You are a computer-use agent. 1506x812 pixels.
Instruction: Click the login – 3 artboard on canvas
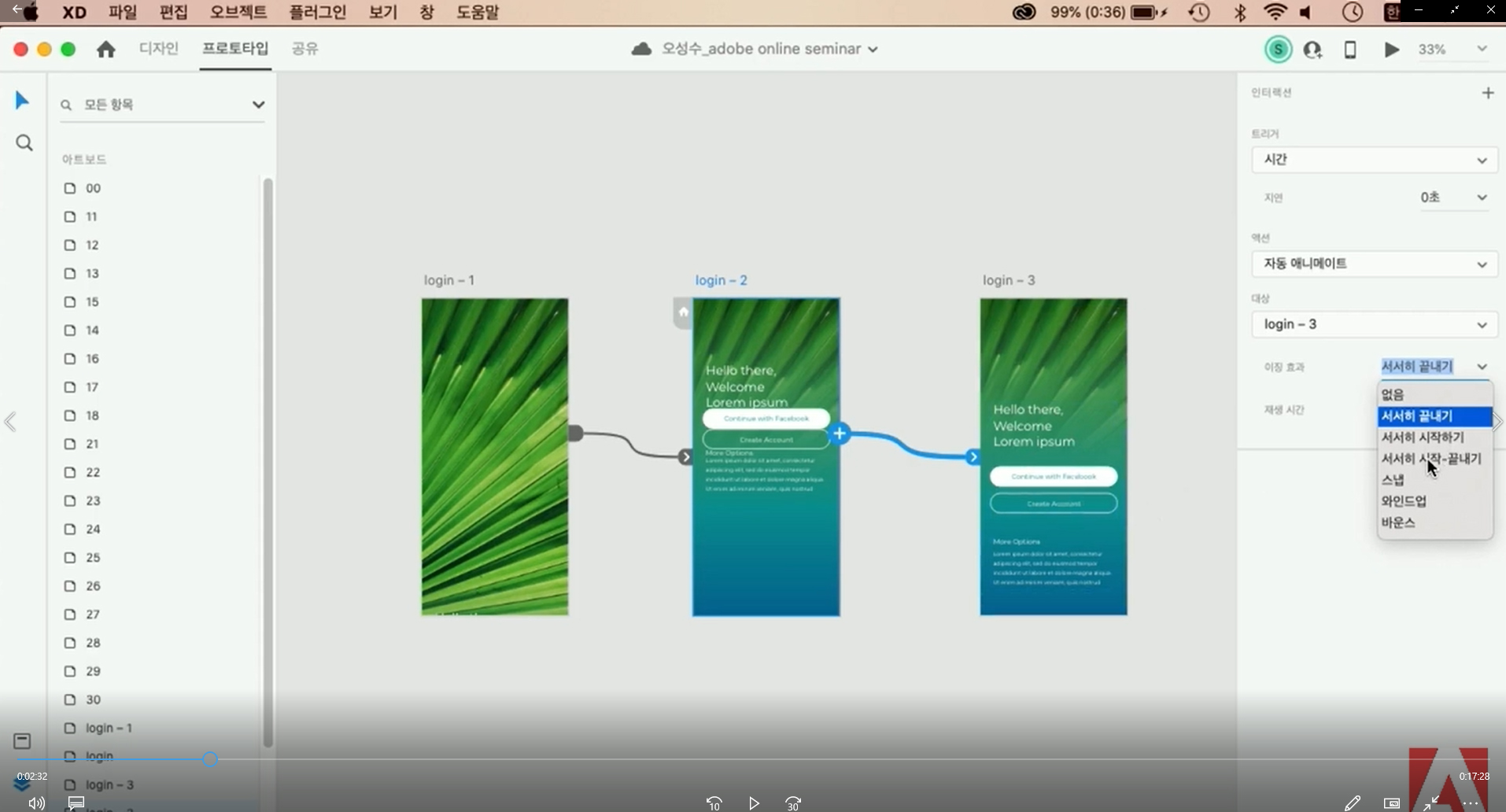point(1054,456)
